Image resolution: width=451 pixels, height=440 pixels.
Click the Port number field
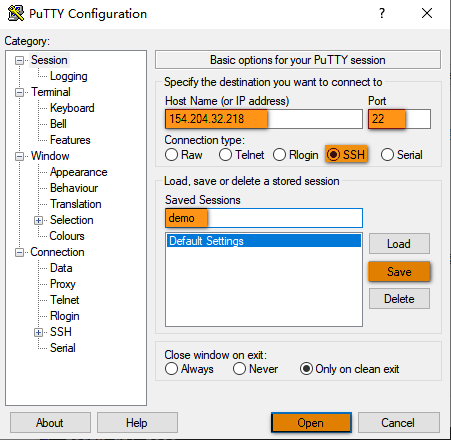click(x=399, y=119)
